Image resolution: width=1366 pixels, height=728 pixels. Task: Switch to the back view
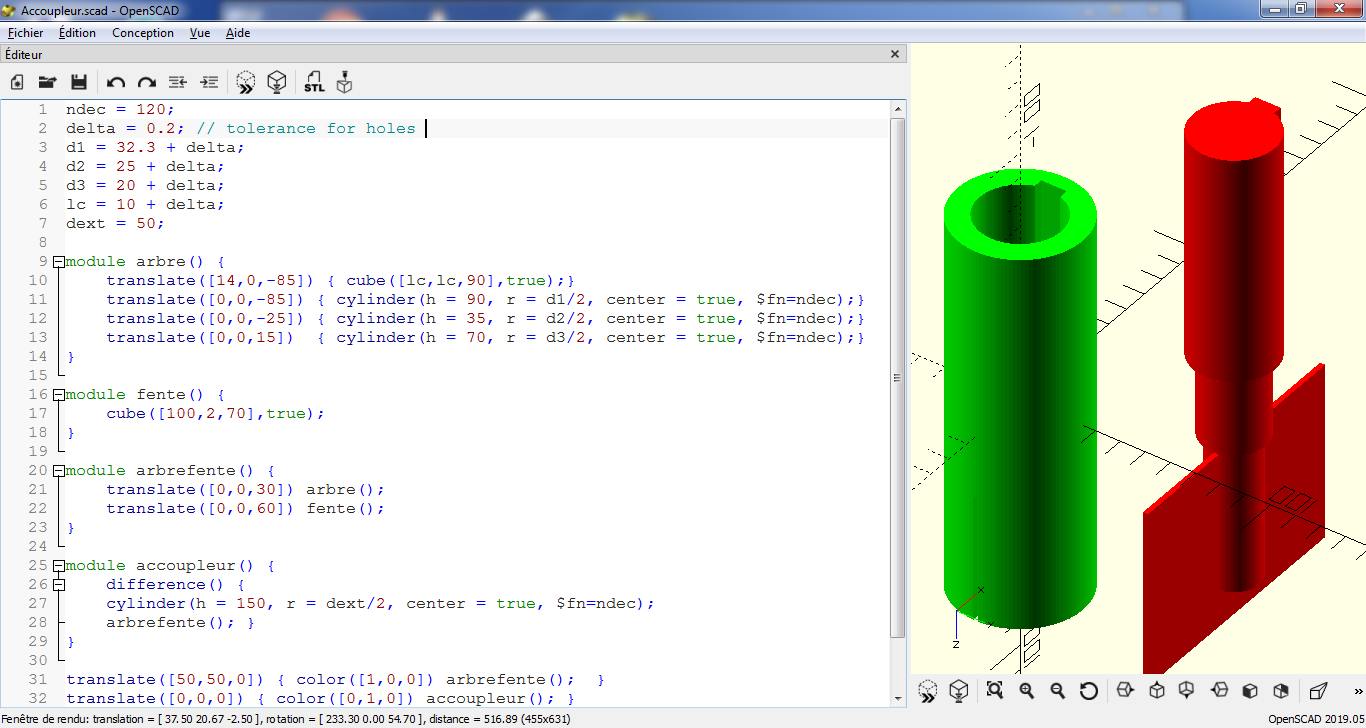coord(1281,690)
